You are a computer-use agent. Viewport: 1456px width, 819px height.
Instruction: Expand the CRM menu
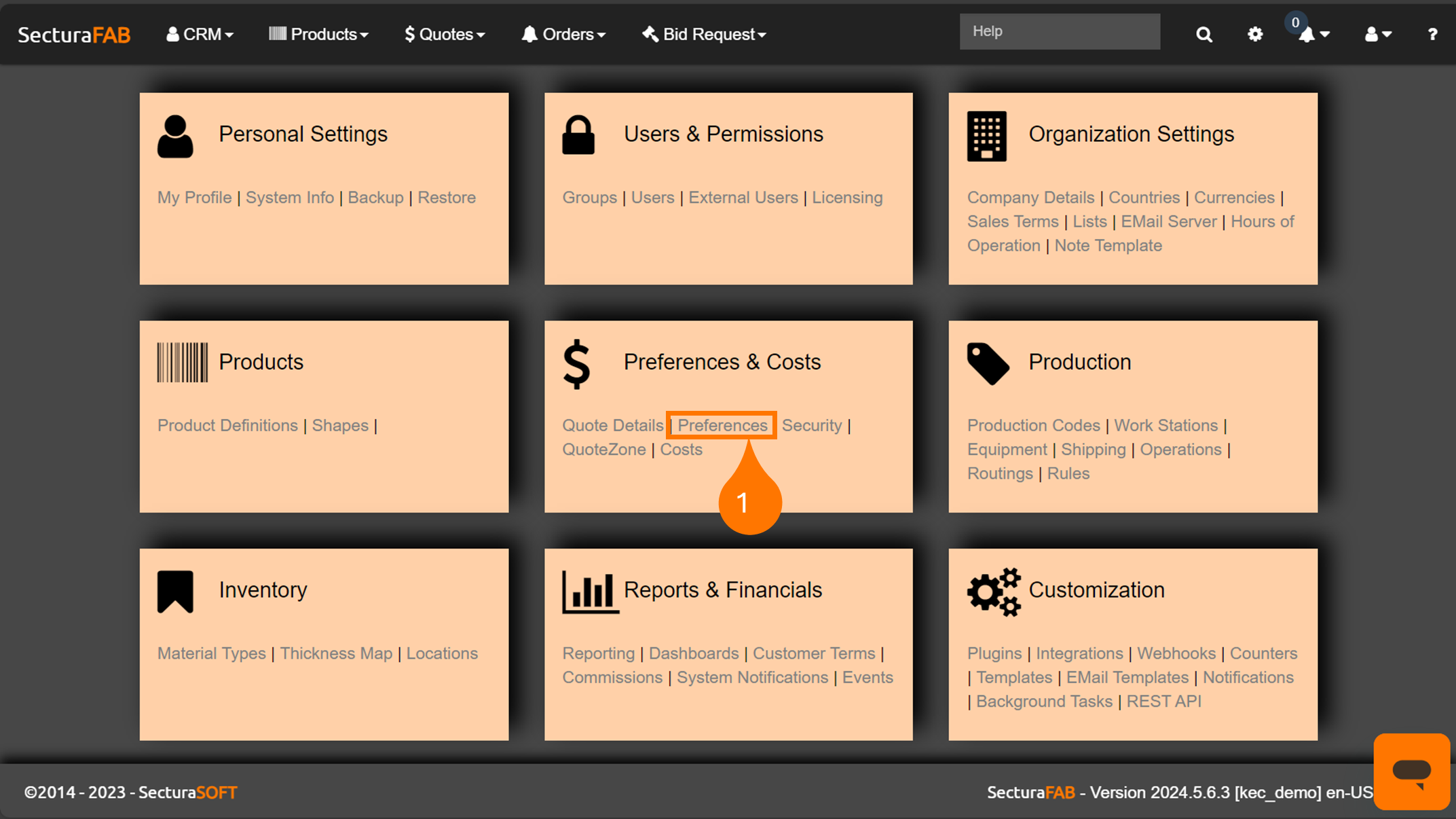click(200, 35)
